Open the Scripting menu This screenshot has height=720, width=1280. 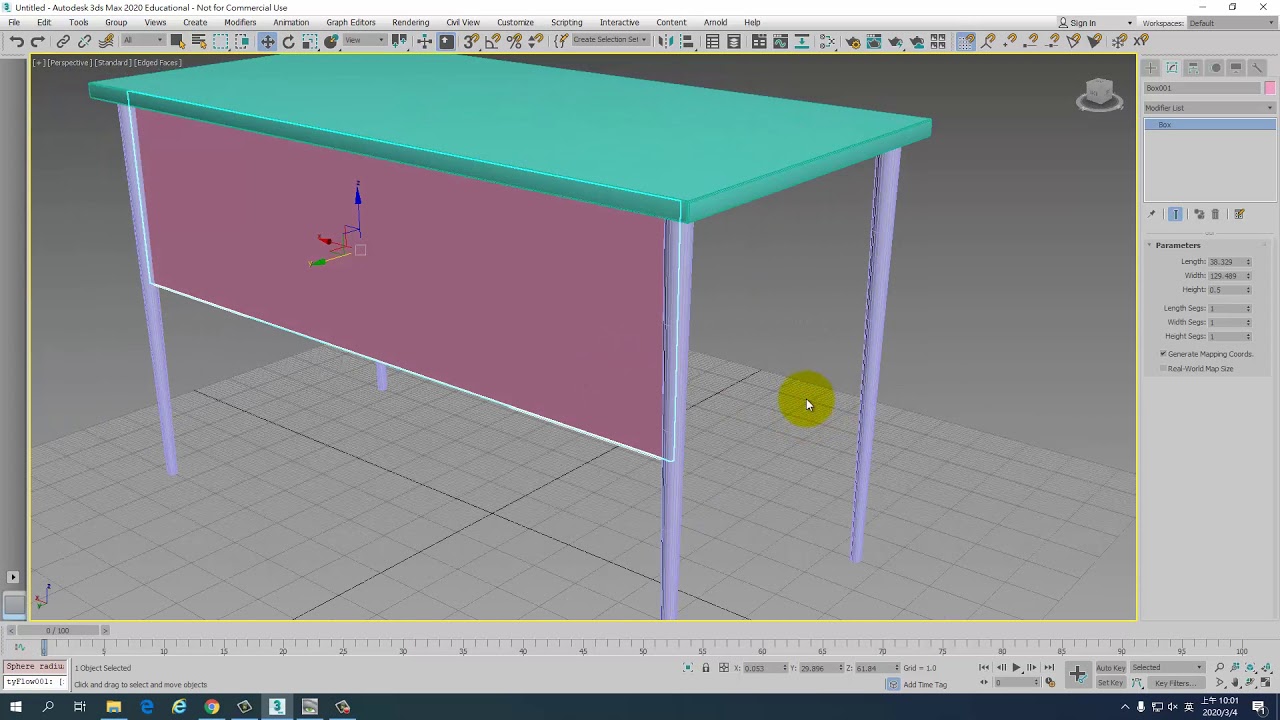point(566,23)
